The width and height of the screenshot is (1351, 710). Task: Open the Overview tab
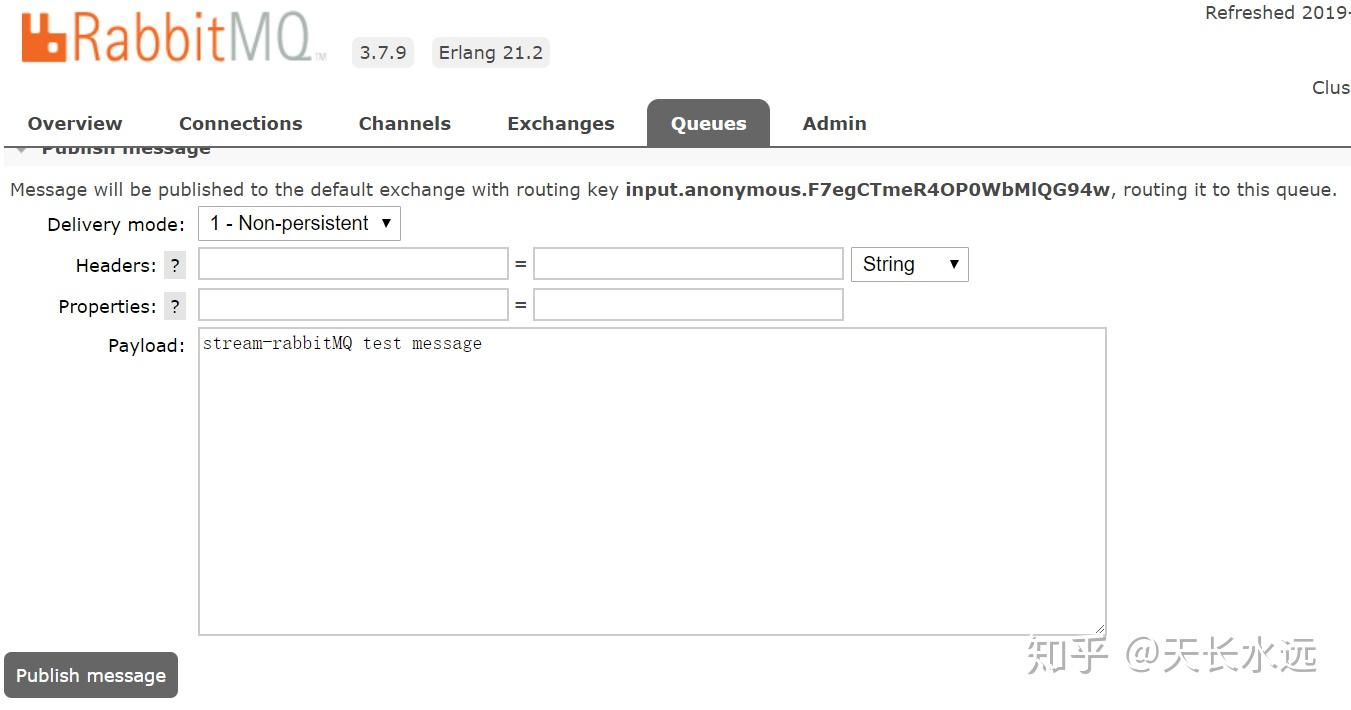tap(75, 123)
